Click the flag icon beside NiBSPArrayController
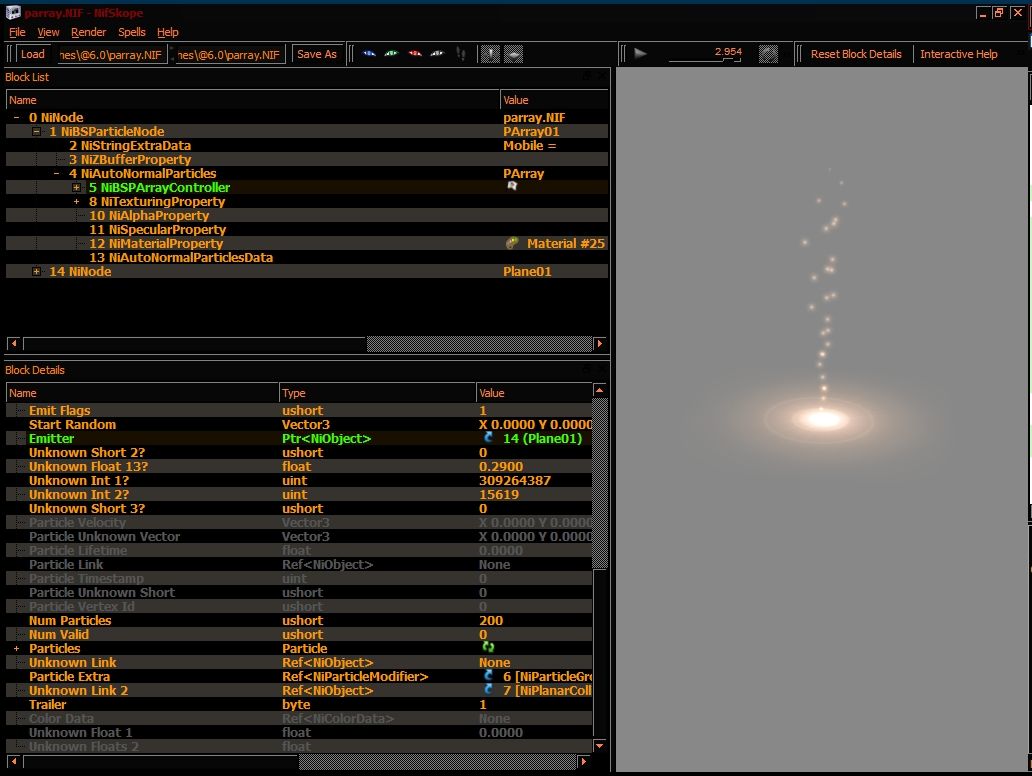The width and height of the screenshot is (1032, 776). [512, 186]
